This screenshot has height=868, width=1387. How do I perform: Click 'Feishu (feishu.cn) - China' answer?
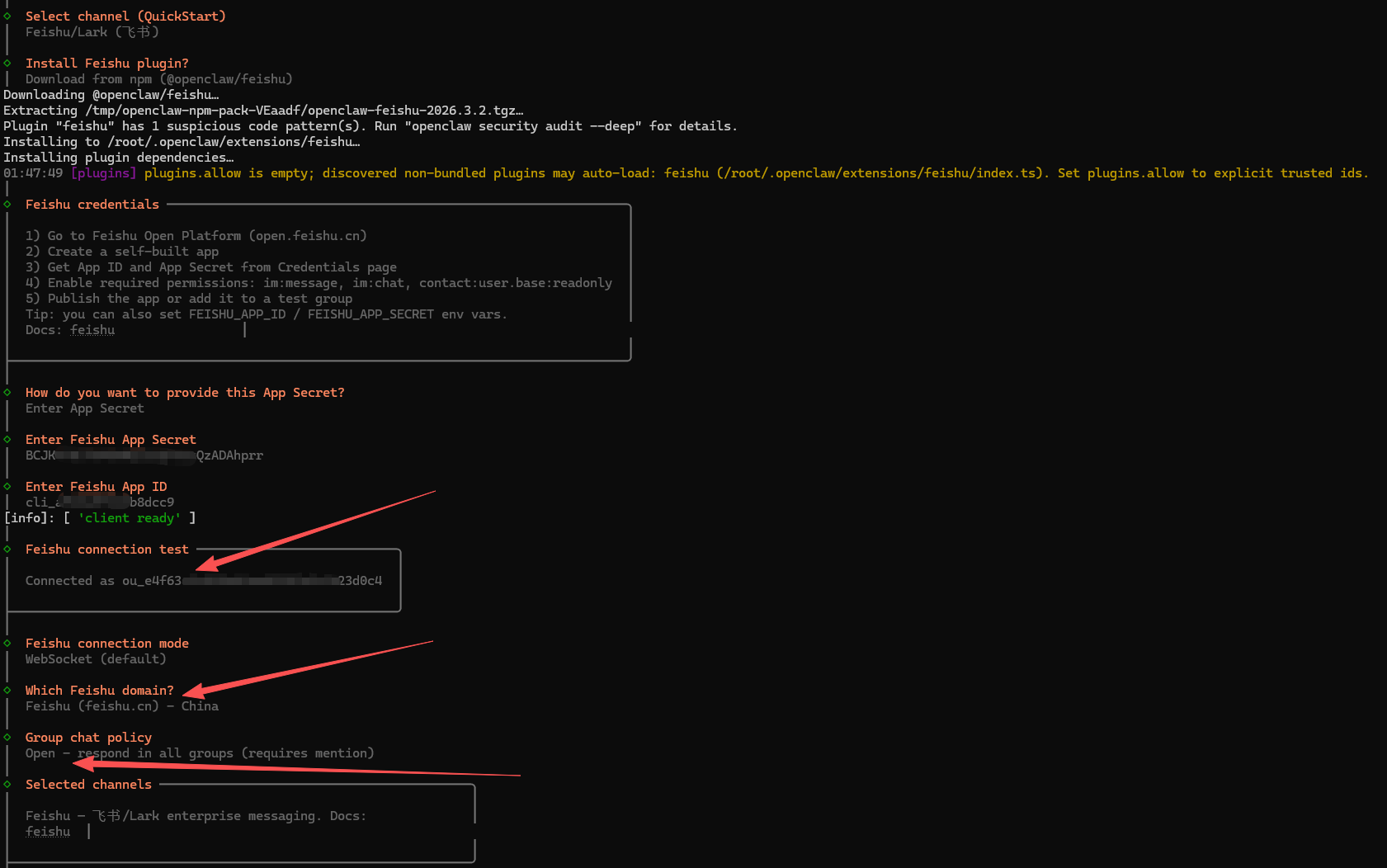(x=122, y=705)
